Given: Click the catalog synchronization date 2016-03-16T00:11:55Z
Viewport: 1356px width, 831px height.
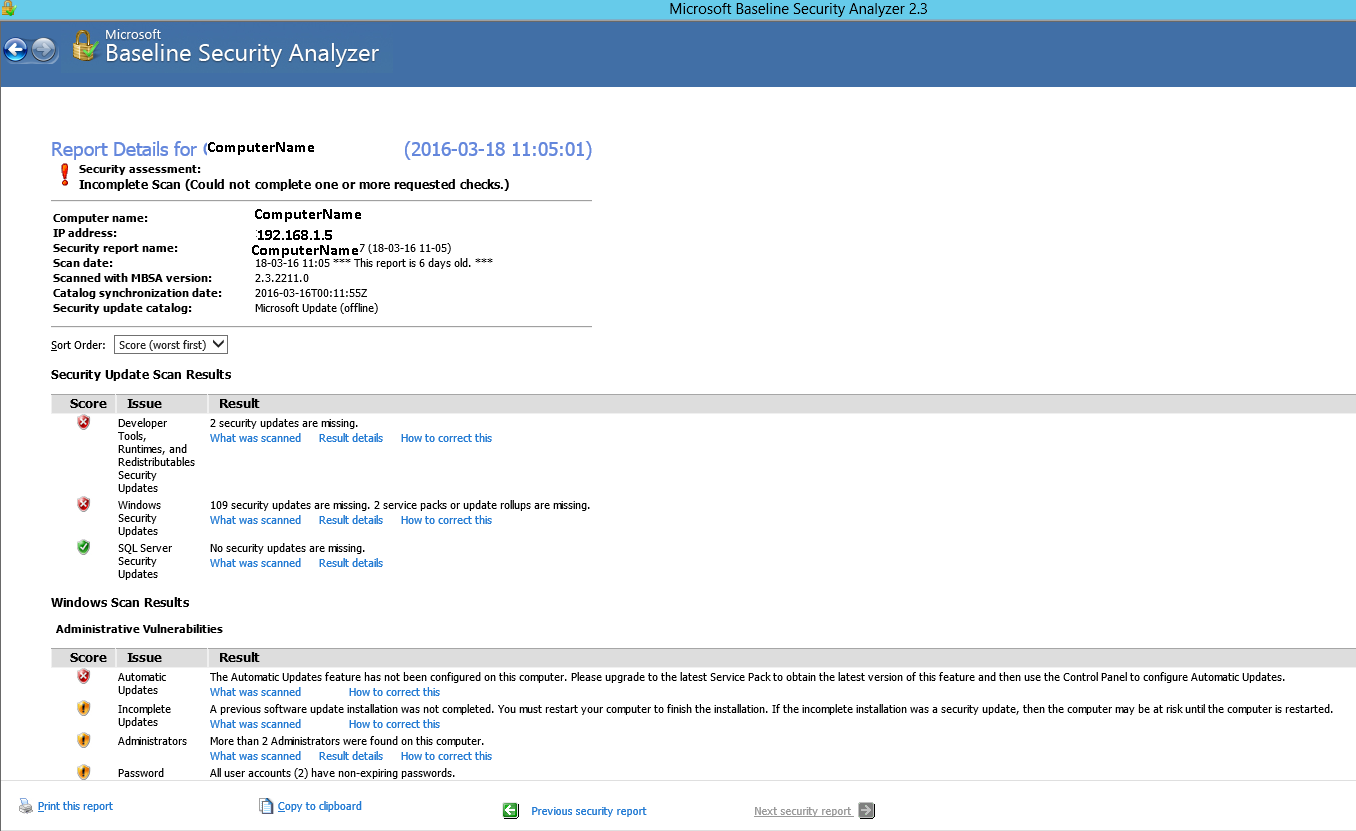Looking at the screenshot, I should tap(311, 293).
